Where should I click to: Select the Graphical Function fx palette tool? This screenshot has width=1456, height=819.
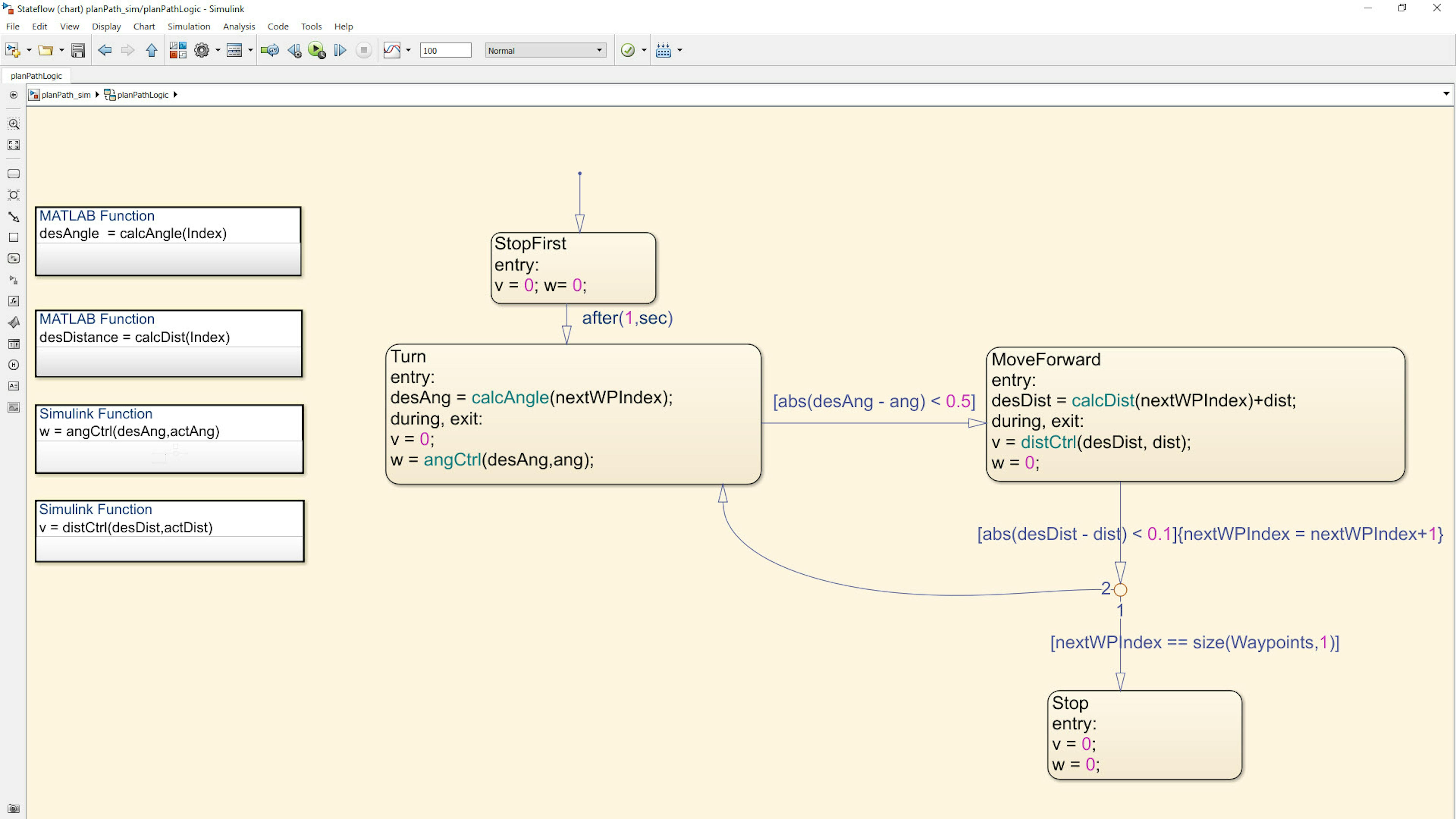[x=14, y=301]
